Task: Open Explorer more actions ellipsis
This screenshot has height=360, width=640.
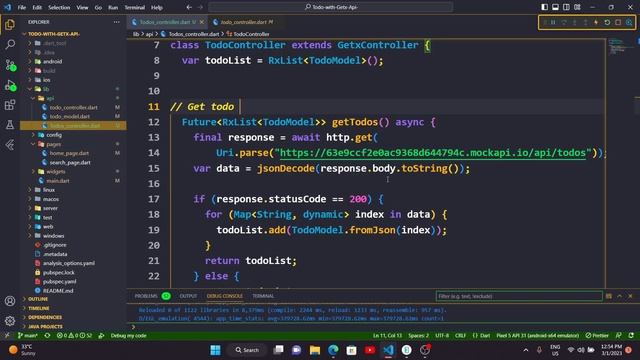Action: pyautogui.click(x=117, y=22)
